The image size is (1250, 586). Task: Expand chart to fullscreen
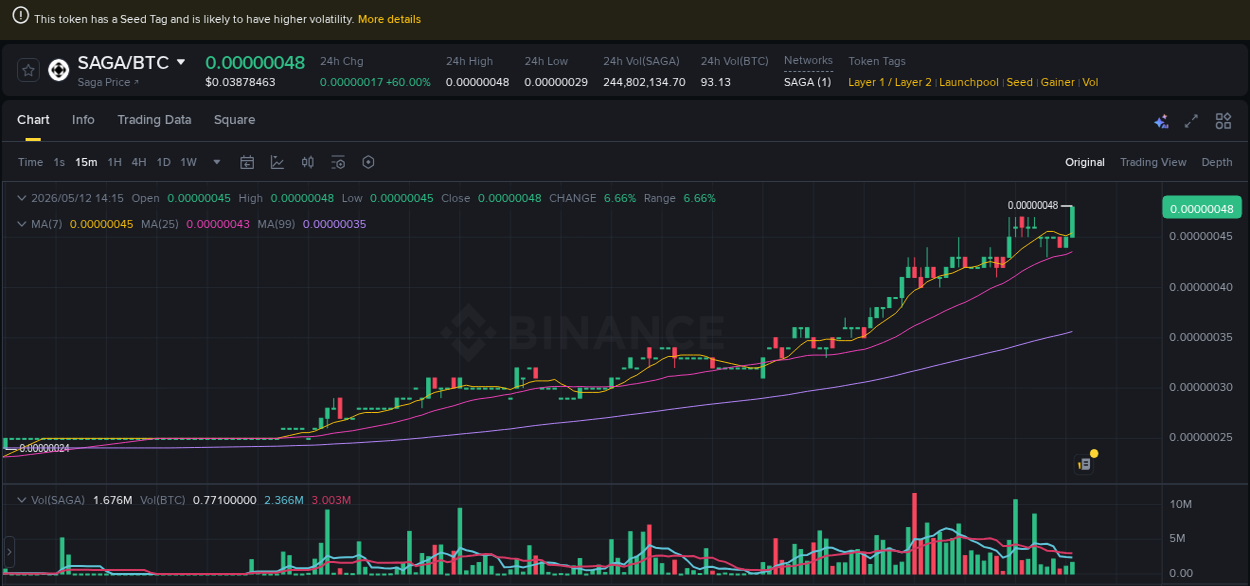[x=1191, y=121]
